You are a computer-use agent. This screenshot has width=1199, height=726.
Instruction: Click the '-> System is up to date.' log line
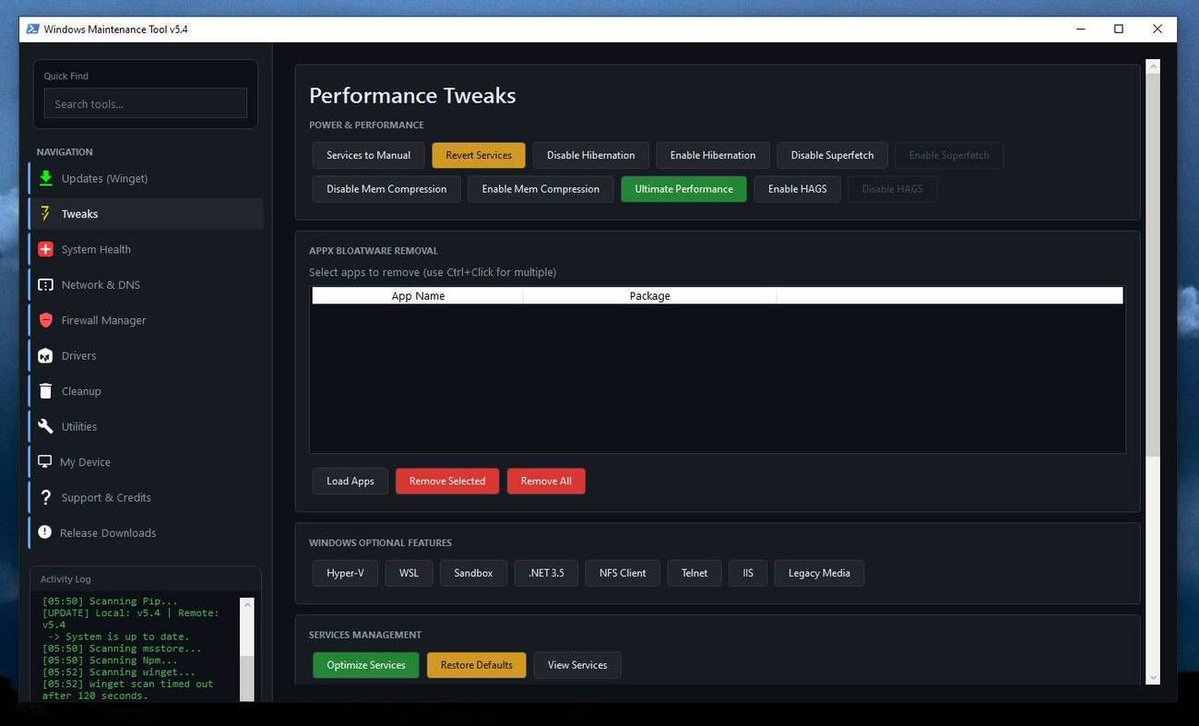point(119,636)
